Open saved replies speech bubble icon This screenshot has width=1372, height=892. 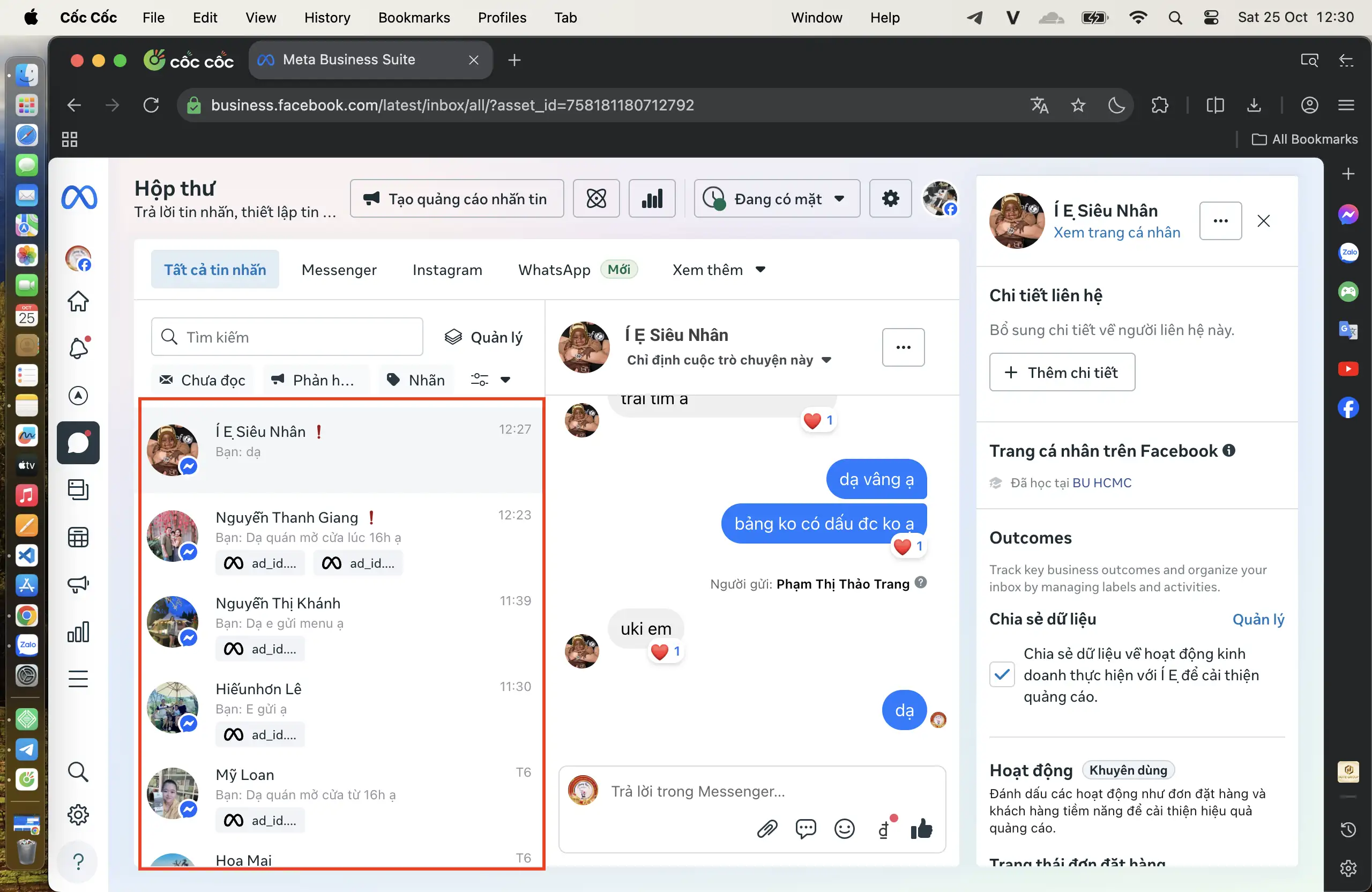tap(806, 829)
